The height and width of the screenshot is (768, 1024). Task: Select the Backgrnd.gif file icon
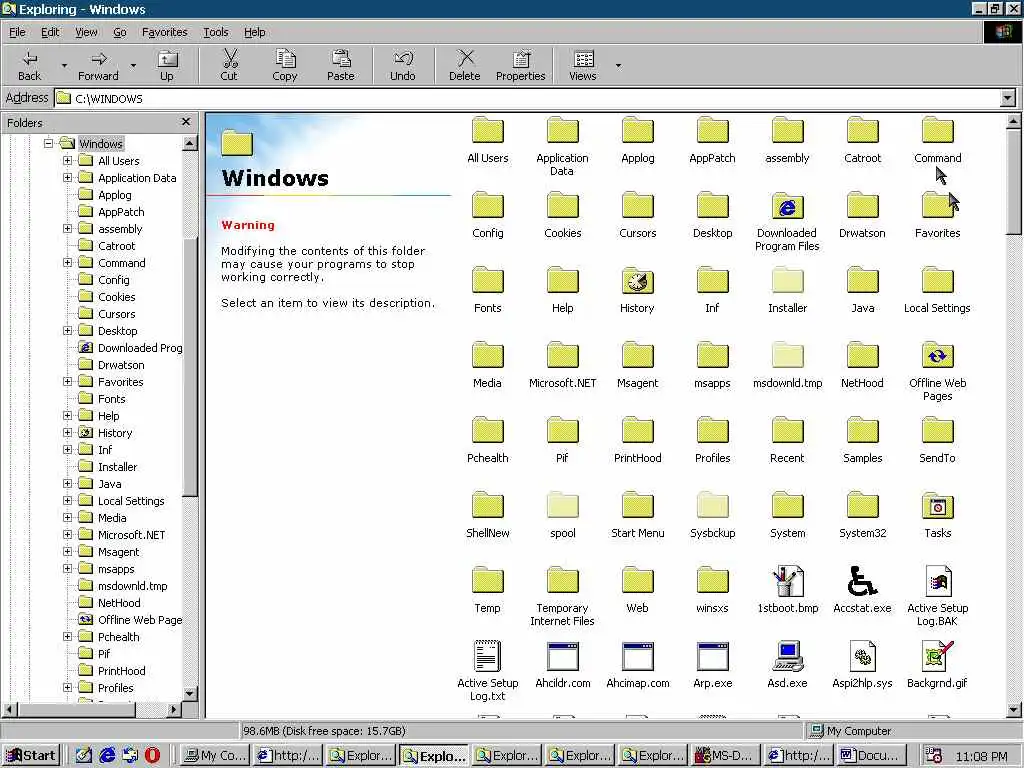(937, 656)
